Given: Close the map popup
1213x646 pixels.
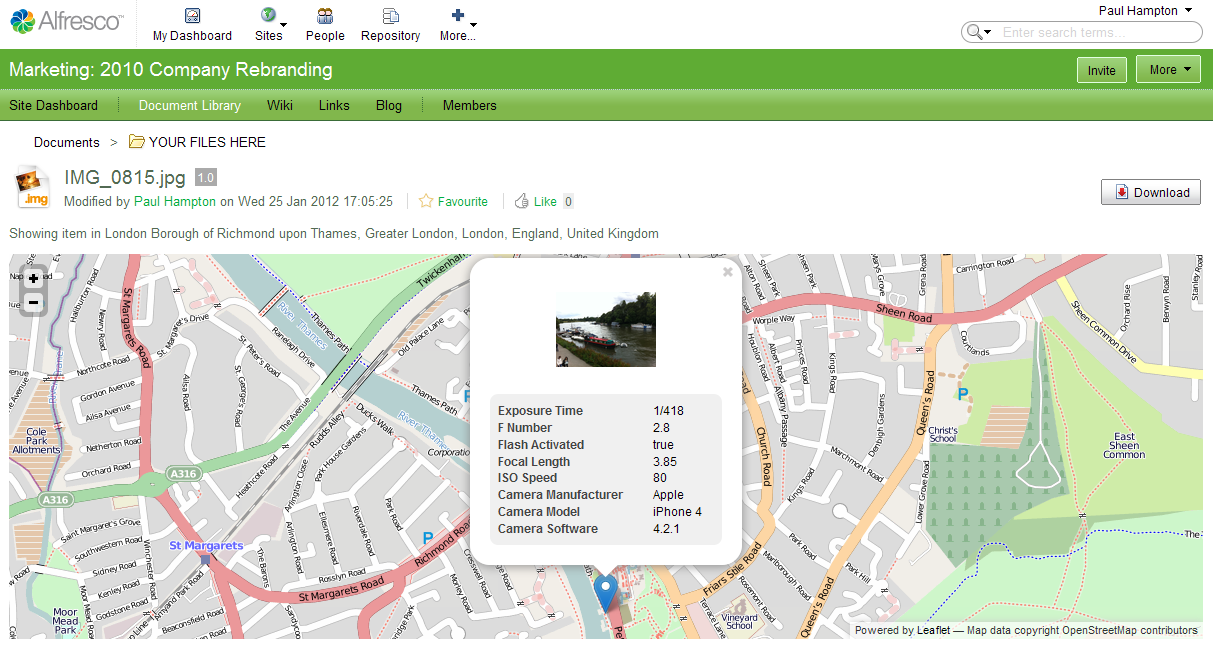Looking at the screenshot, I should tap(728, 271).
